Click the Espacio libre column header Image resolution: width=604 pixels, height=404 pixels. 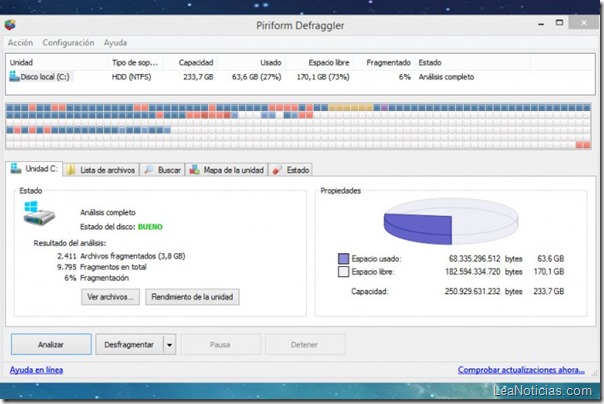[319, 62]
